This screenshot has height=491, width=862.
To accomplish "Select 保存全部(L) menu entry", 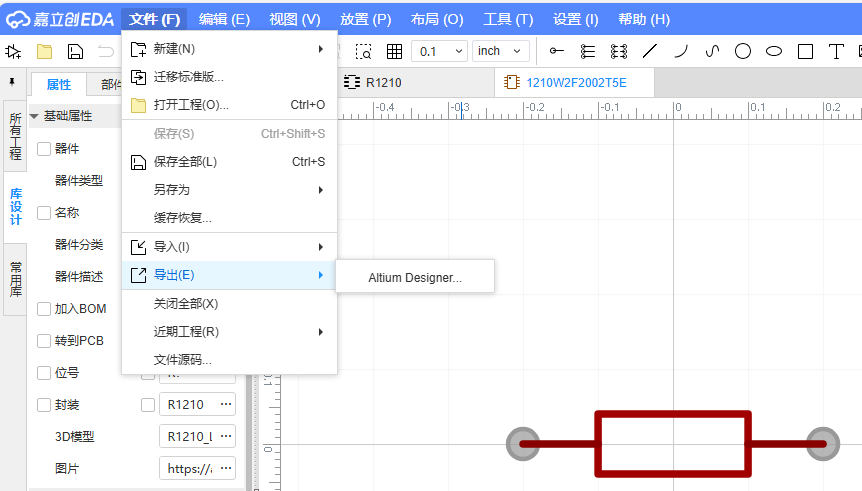I will (x=229, y=162).
